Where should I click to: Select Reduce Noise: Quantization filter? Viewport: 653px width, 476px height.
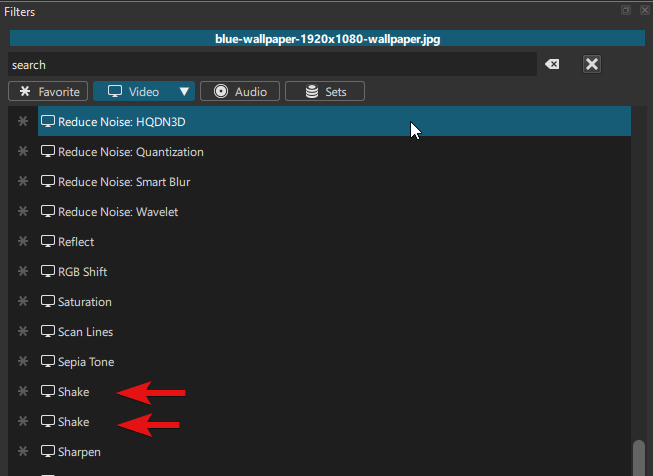pyautogui.click(x=334, y=151)
